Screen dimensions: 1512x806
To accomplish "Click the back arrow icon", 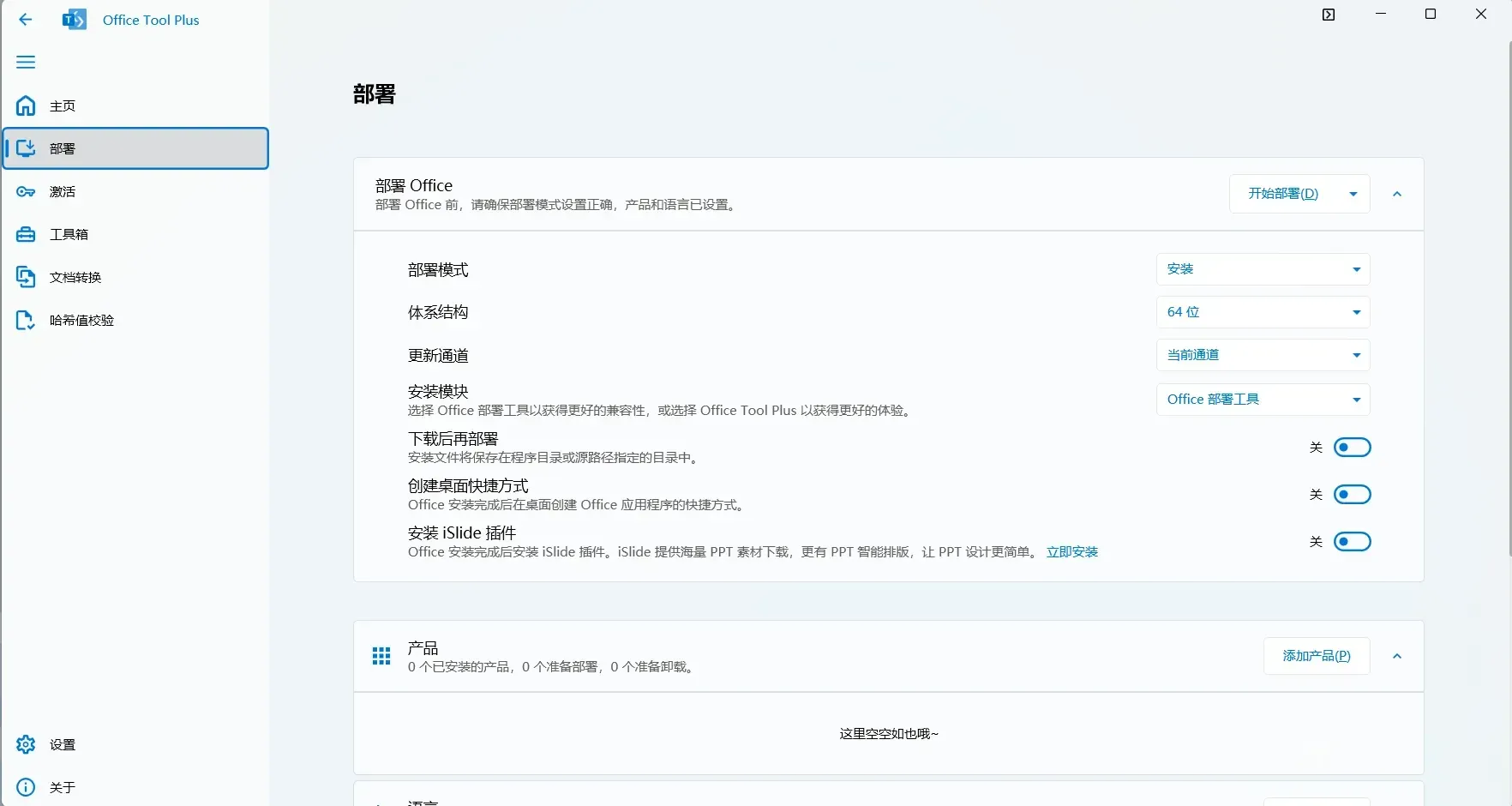I will coord(26,20).
